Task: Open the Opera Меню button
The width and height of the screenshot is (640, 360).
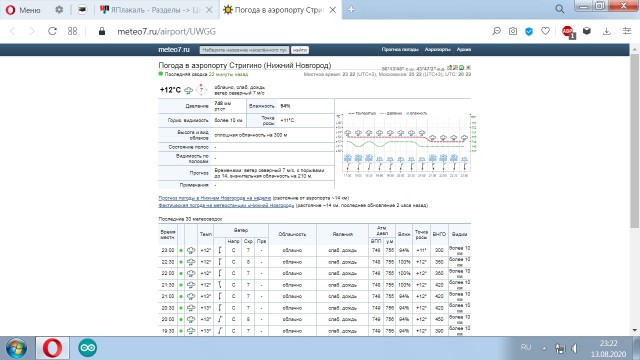Action: click(23, 10)
